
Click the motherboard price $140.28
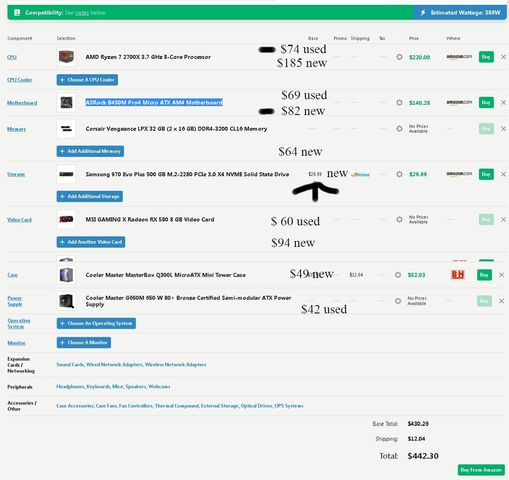pyautogui.click(x=419, y=103)
